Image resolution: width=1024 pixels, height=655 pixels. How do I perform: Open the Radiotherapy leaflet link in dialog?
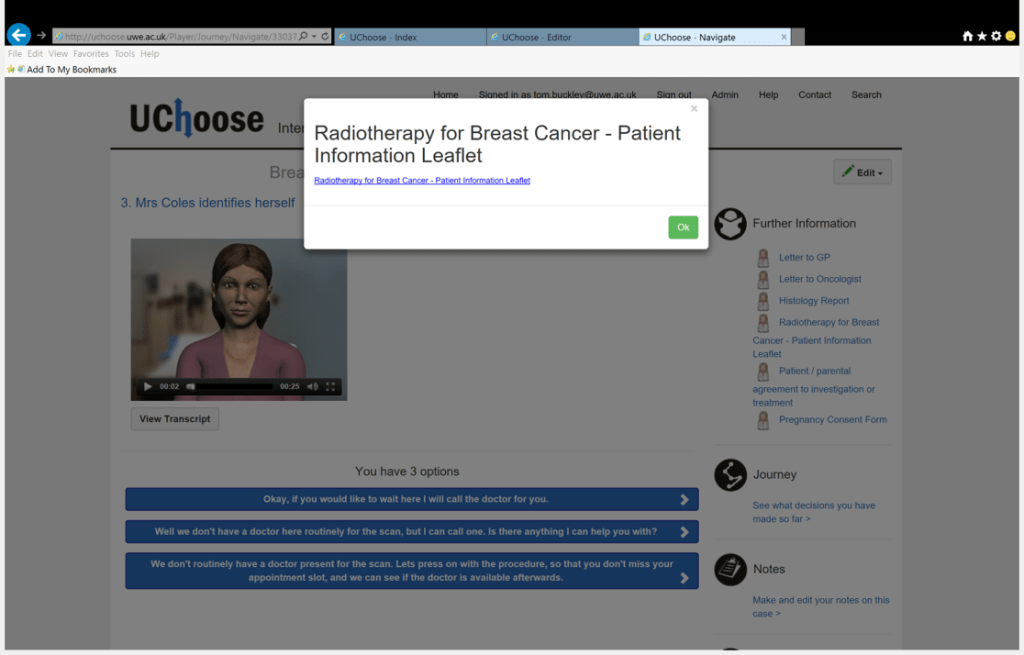pyautogui.click(x=421, y=181)
